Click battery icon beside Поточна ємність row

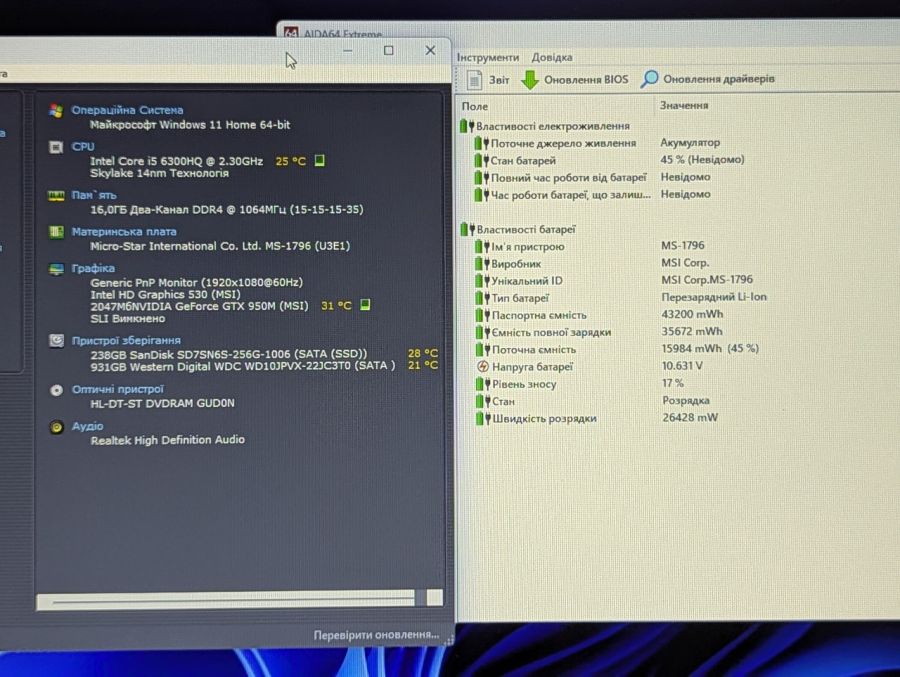[x=482, y=349]
